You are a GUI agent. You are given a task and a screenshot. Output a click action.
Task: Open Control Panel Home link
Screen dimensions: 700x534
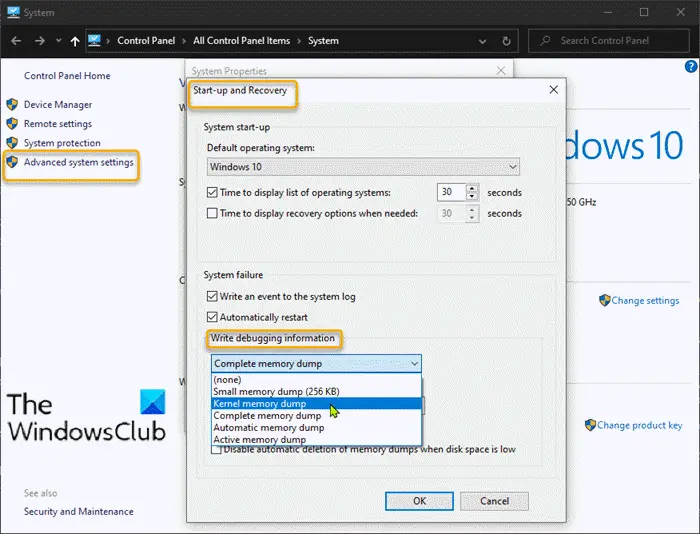click(x=67, y=76)
